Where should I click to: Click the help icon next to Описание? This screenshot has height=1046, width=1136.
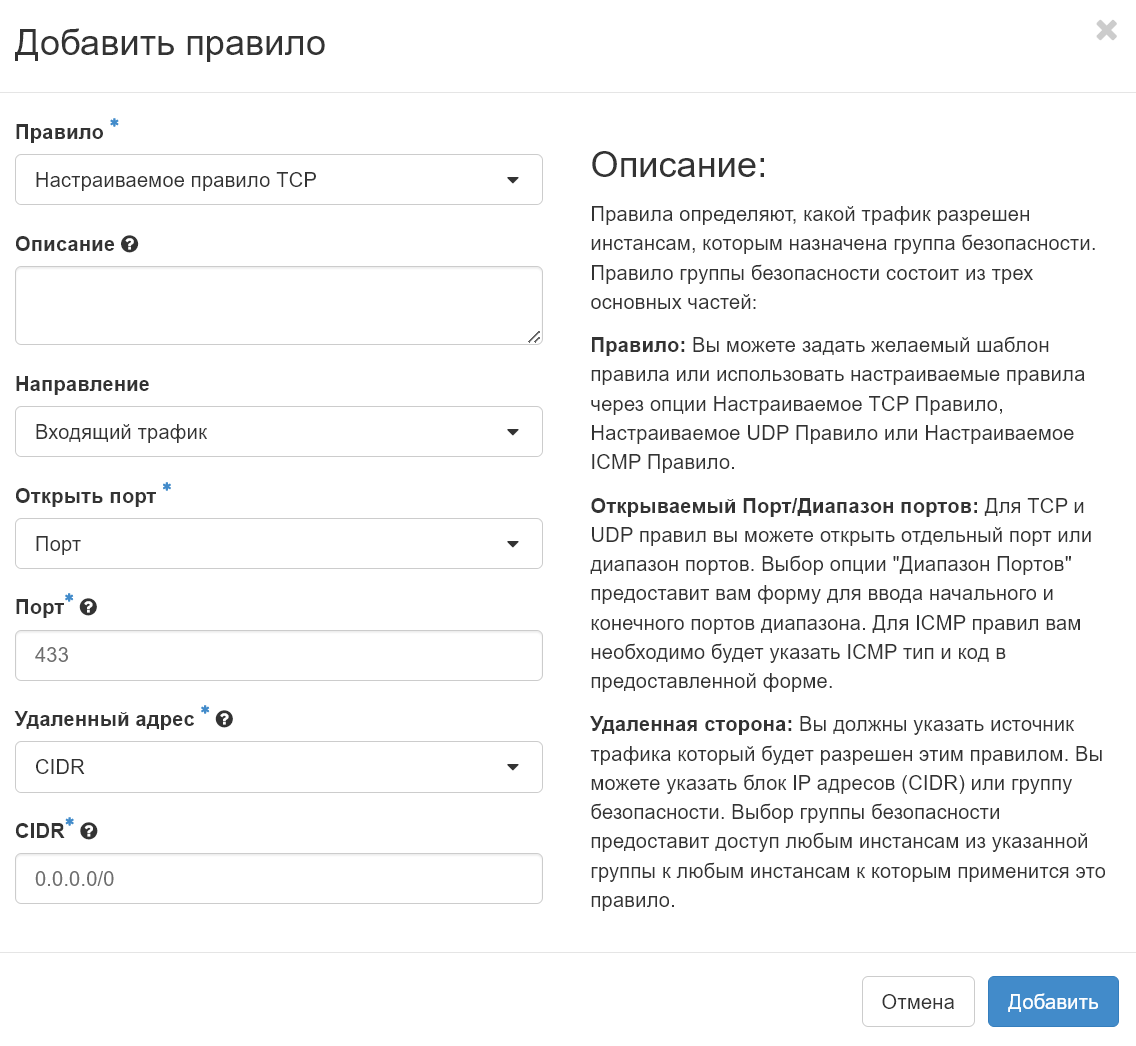[127, 243]
